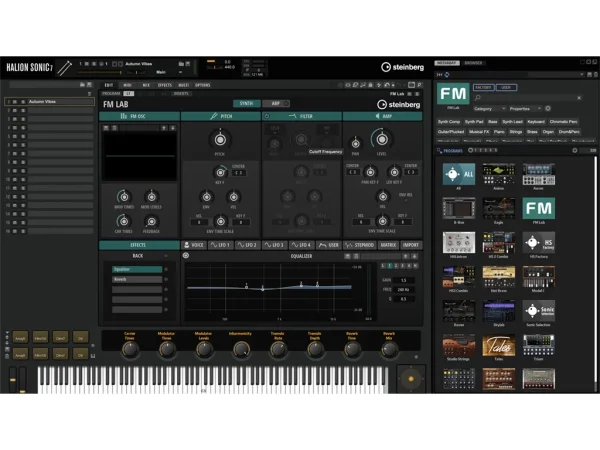
Task: Open the Anima instrument library icon
Action: (x=498, y=174)
